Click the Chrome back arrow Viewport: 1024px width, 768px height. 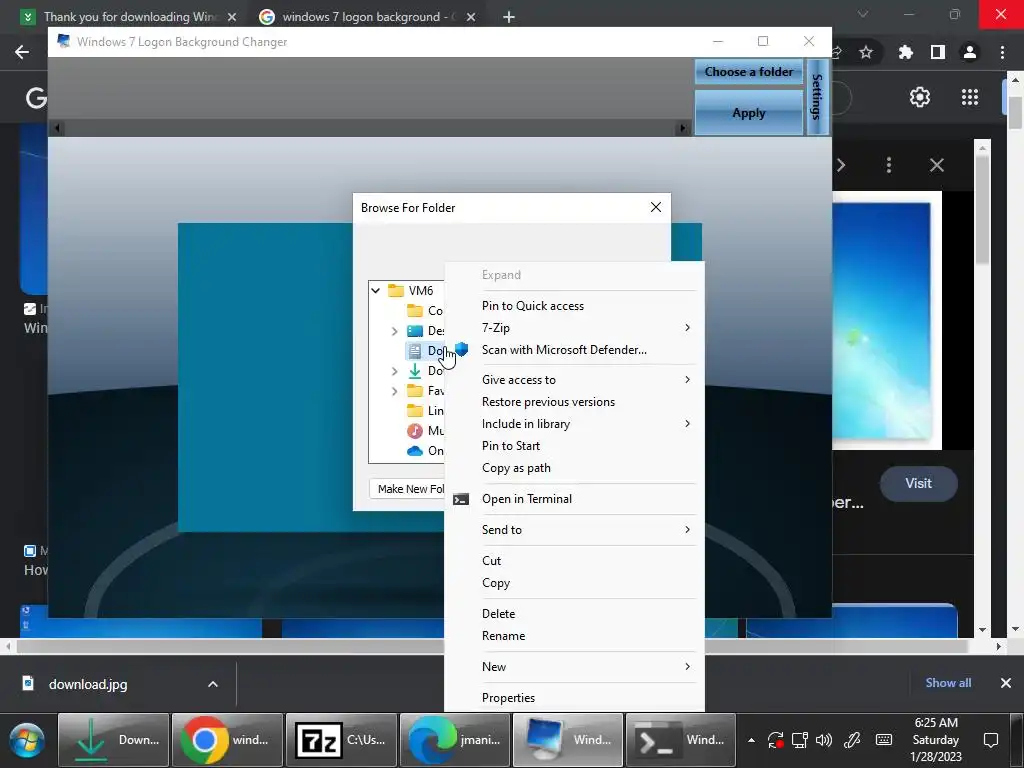coord(22,52)
